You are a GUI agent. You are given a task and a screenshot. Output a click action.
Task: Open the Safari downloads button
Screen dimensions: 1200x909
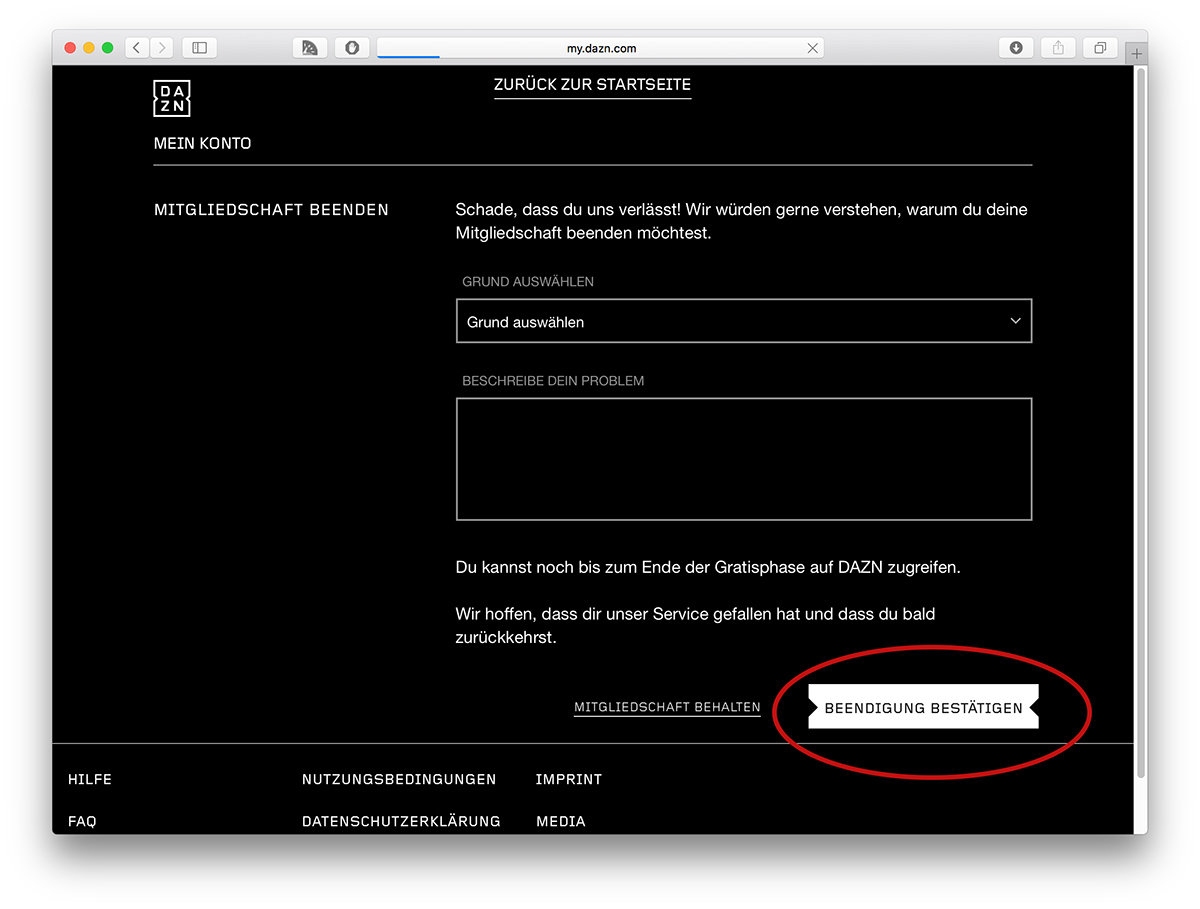[1016, 47]
